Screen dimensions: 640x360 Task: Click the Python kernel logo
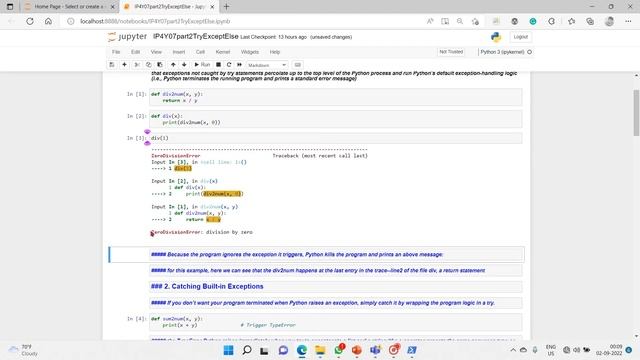[496, 37]
